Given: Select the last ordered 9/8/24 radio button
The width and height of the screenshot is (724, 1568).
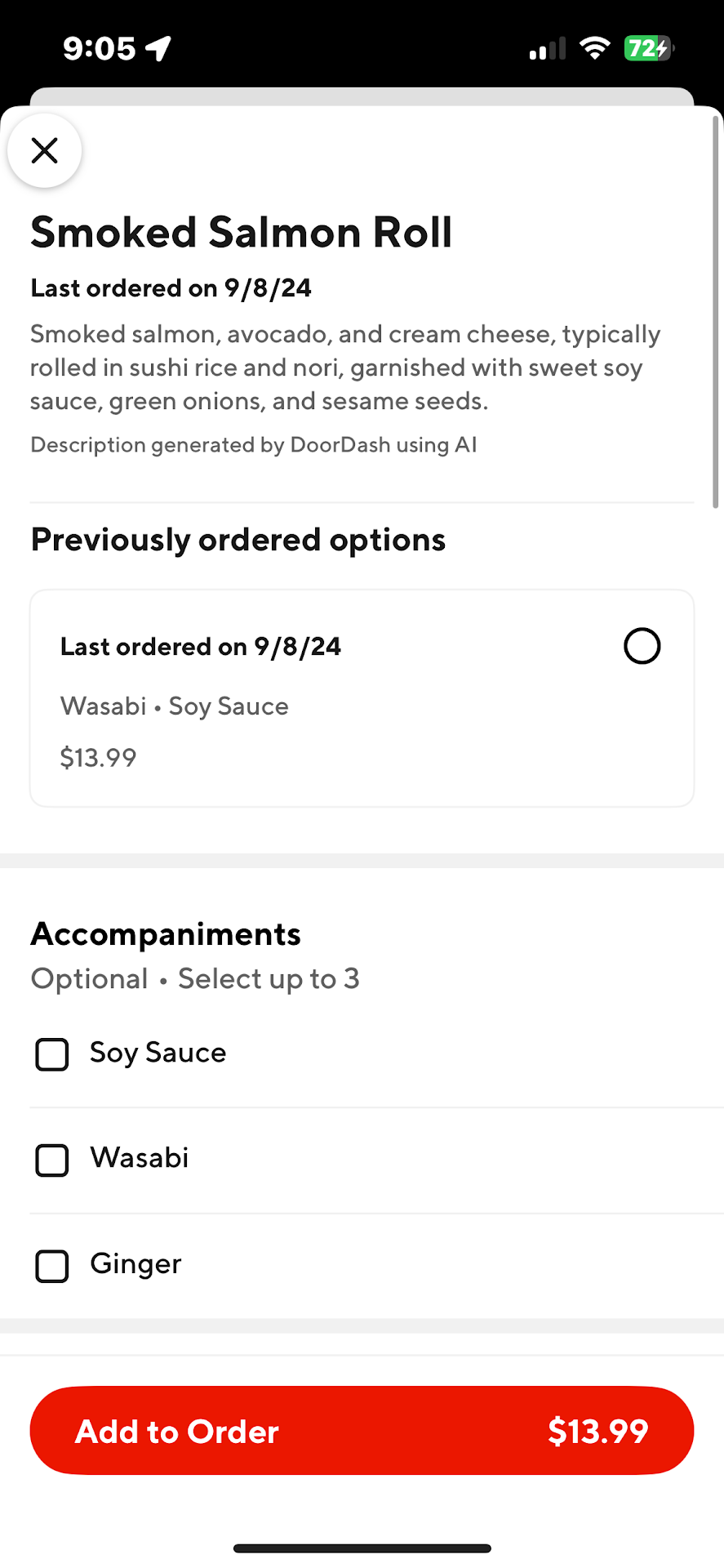Looking at the screenshot, I should pos(642,646).
